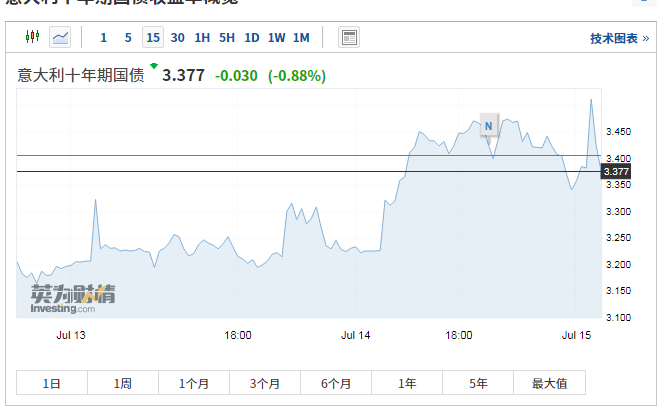Switch to the 3个月 range
The image size is (665, 412).
pos(265,383)
